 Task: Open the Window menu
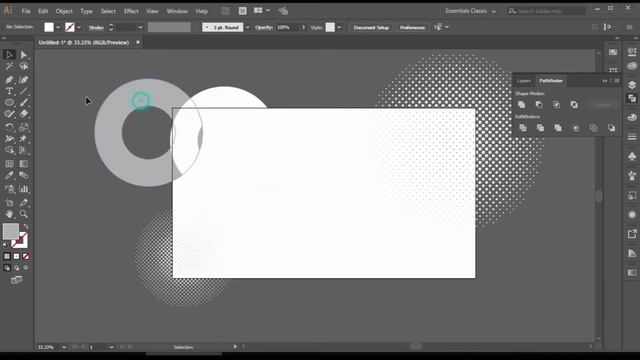(x=177, y=11)
